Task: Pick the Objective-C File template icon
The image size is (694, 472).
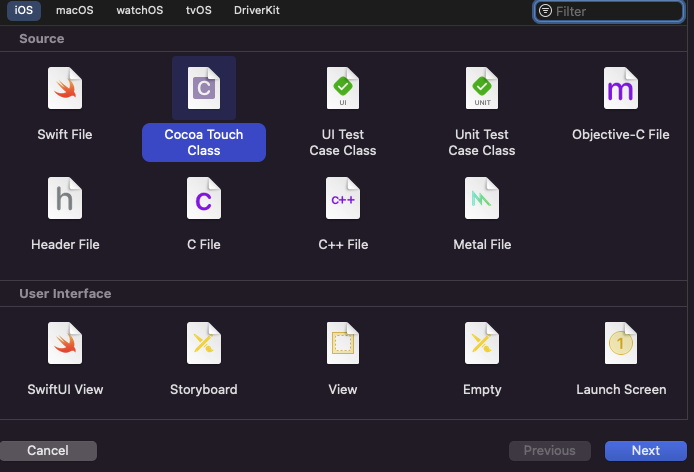Action: 621,88
